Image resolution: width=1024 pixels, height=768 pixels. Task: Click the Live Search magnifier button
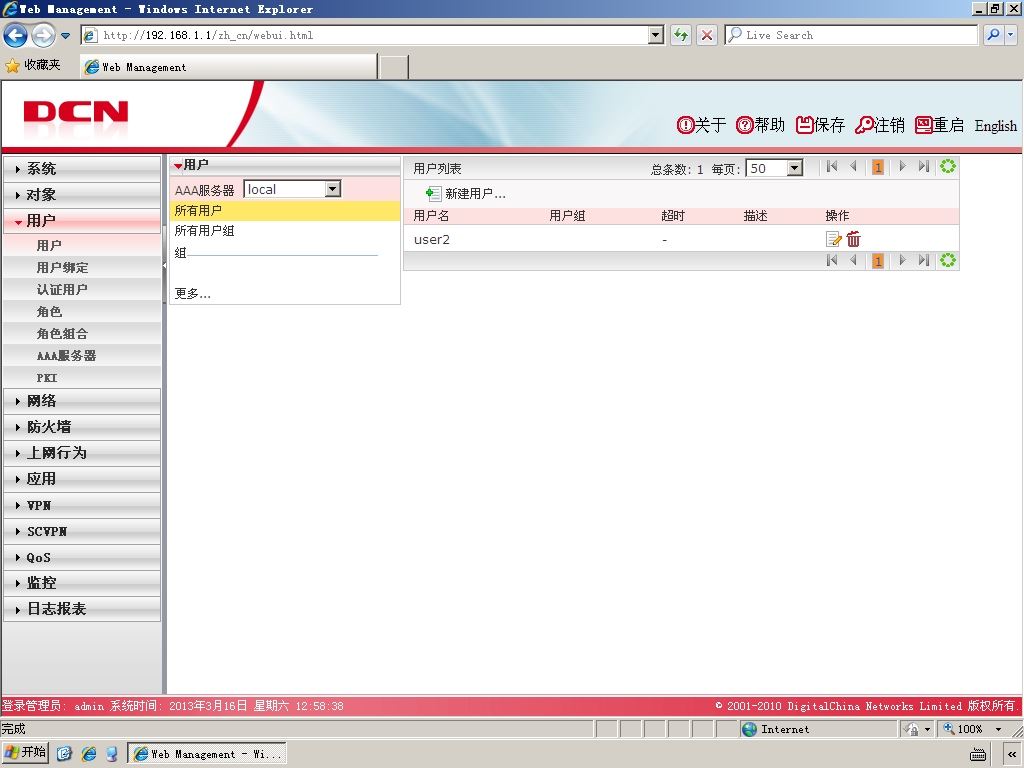[x=993, y=35]
